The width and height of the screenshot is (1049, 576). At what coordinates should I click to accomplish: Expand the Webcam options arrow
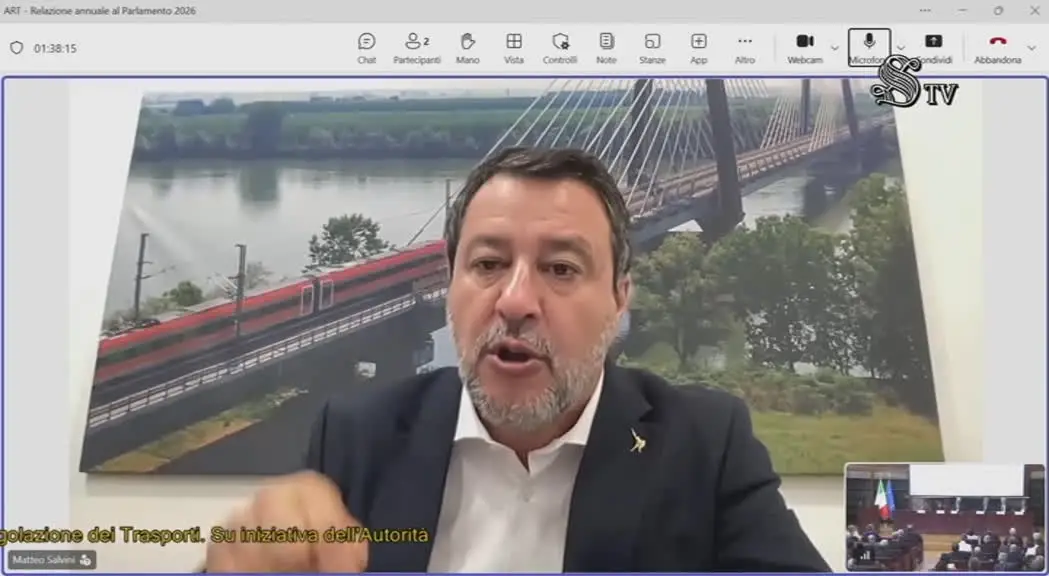click(834, 48)
